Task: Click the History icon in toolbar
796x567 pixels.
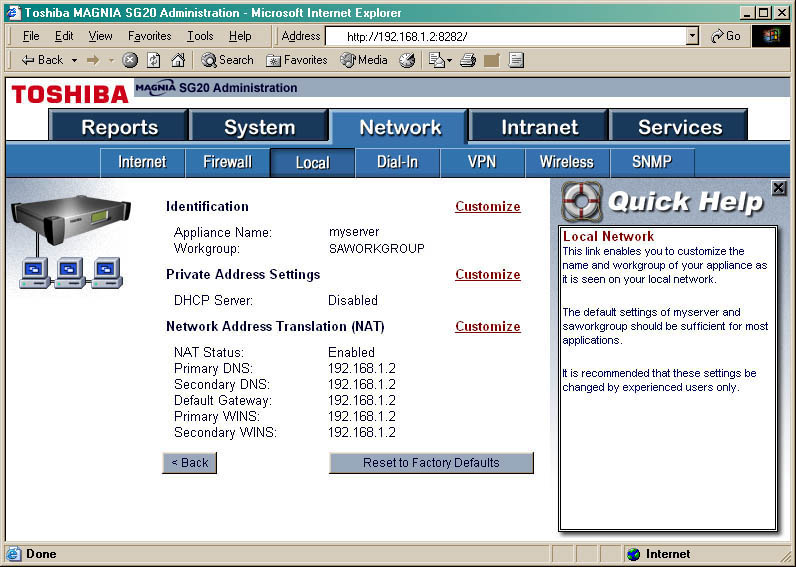Action: pos(407,60)
